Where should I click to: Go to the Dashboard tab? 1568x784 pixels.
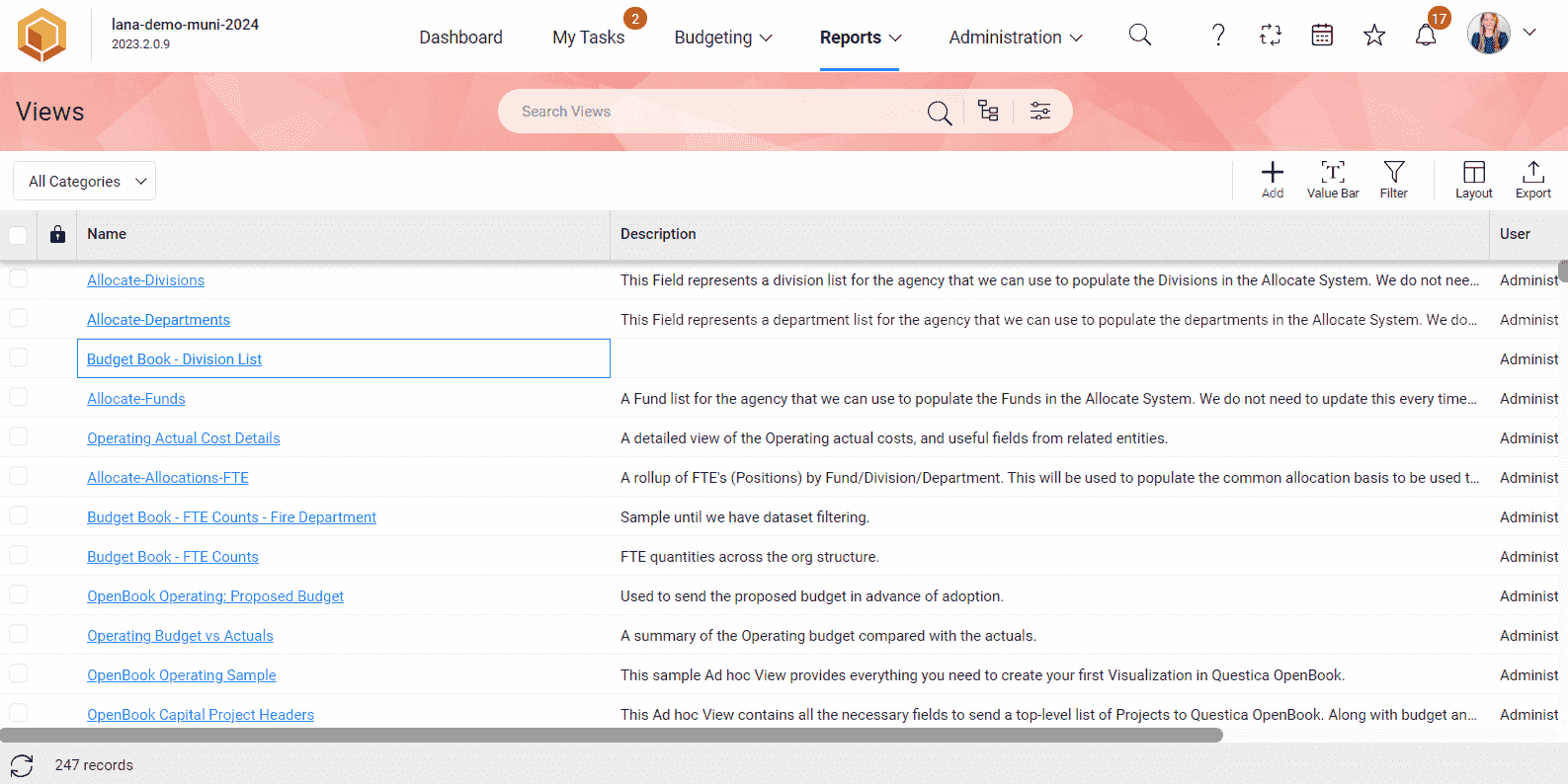click(x=460, y=38)
